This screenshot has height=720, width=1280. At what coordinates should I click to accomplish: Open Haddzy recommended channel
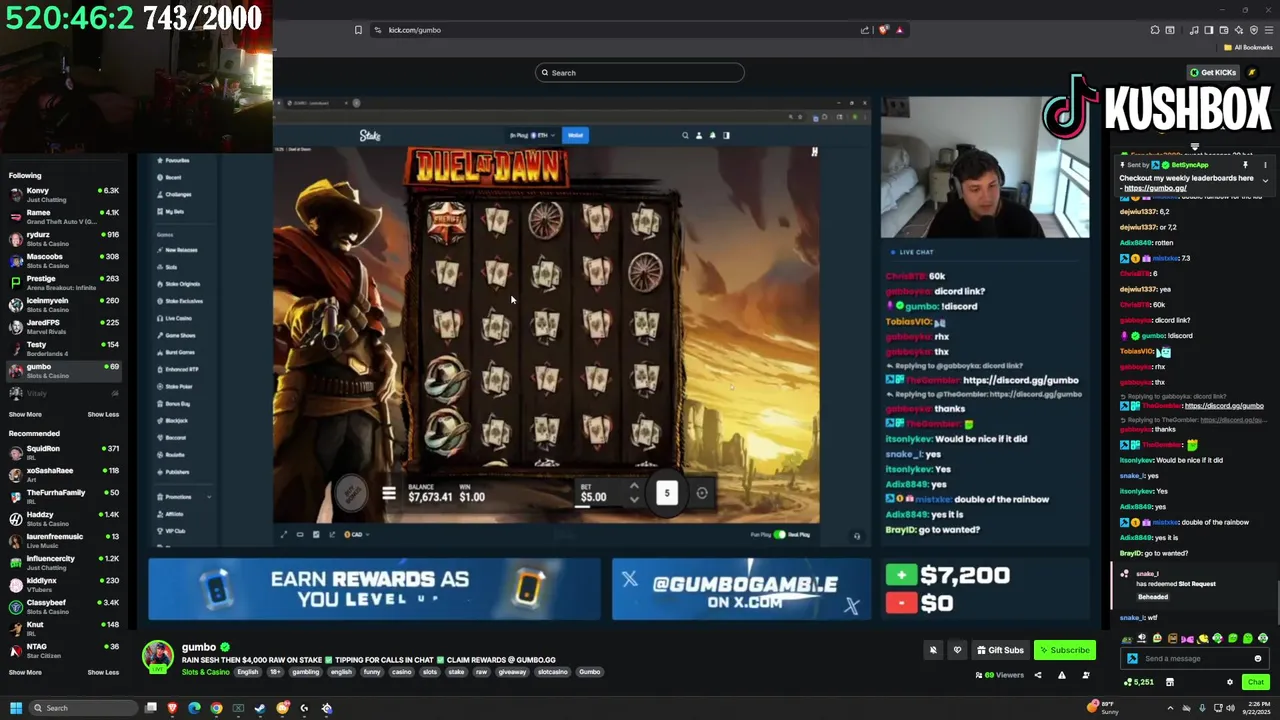pyautogui.click(x=62, y=518)
